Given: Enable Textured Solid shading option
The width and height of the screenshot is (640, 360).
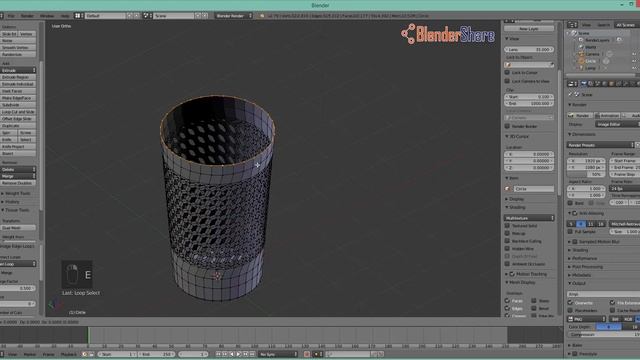Looking at the screenshot, I should coord(507,225).
